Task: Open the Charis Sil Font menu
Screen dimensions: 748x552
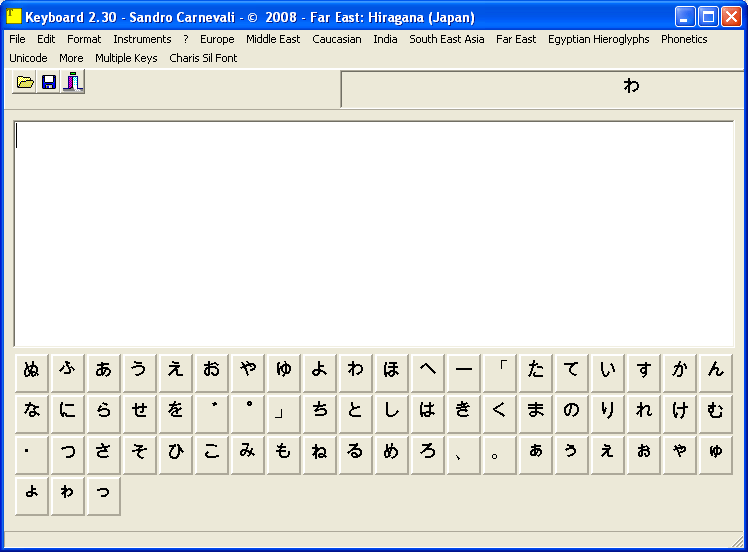Action: click(x=203, y=58)
